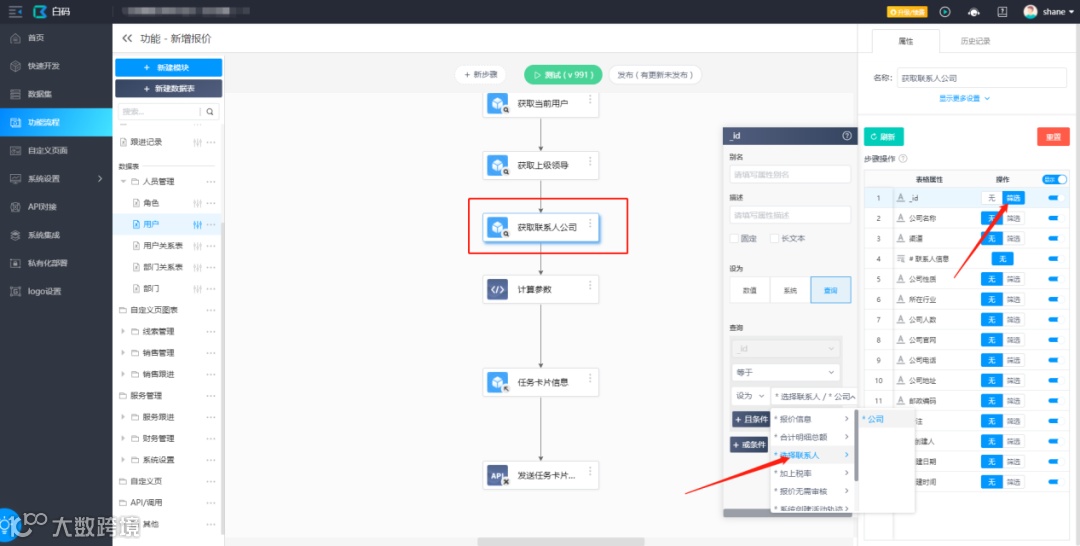Viewport: 1080px width, 546px height.
Task: Click the 测试 (v 991) button
Action: tap(563, 74)
